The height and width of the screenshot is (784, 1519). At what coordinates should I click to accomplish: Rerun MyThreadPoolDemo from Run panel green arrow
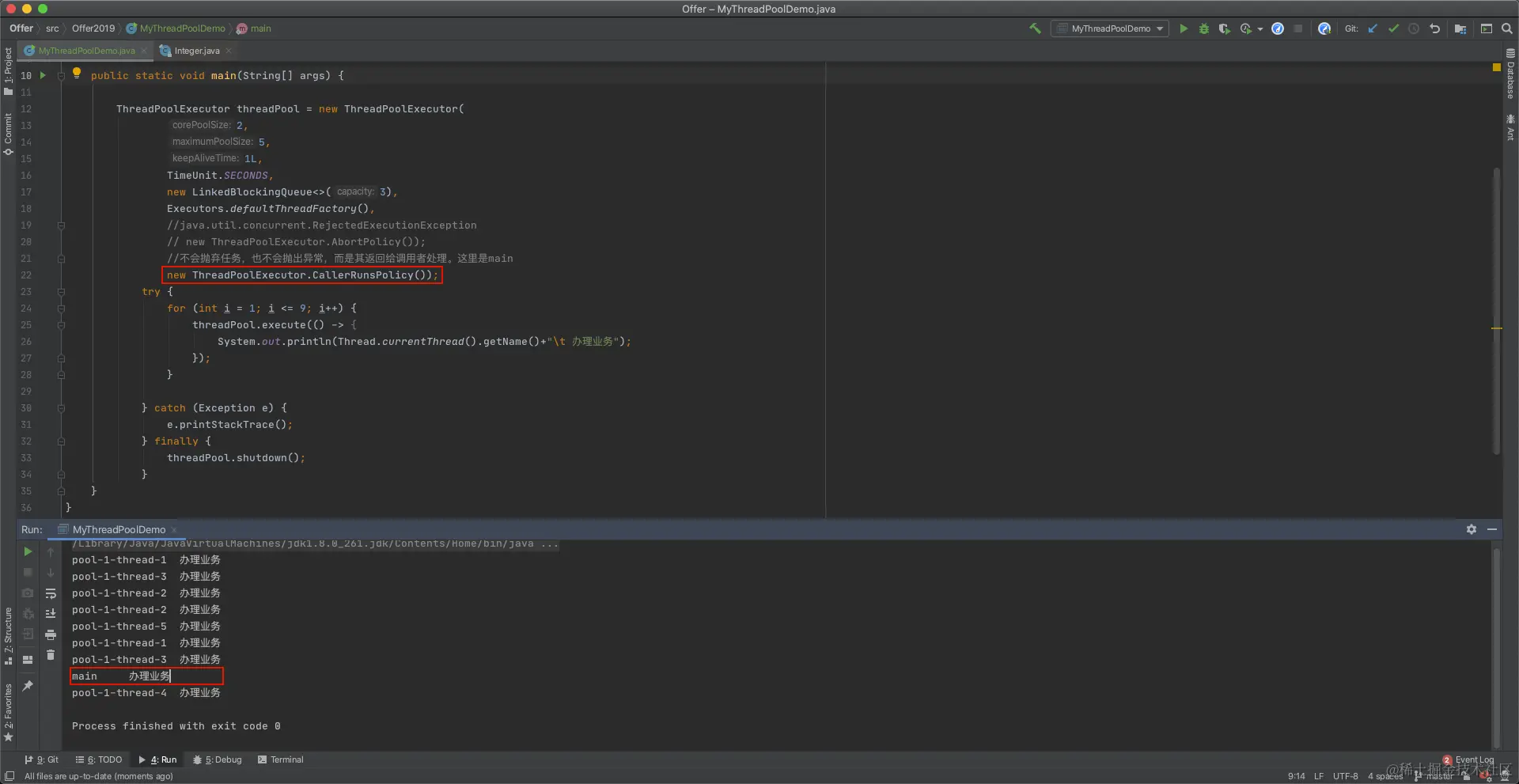point(28,551)
